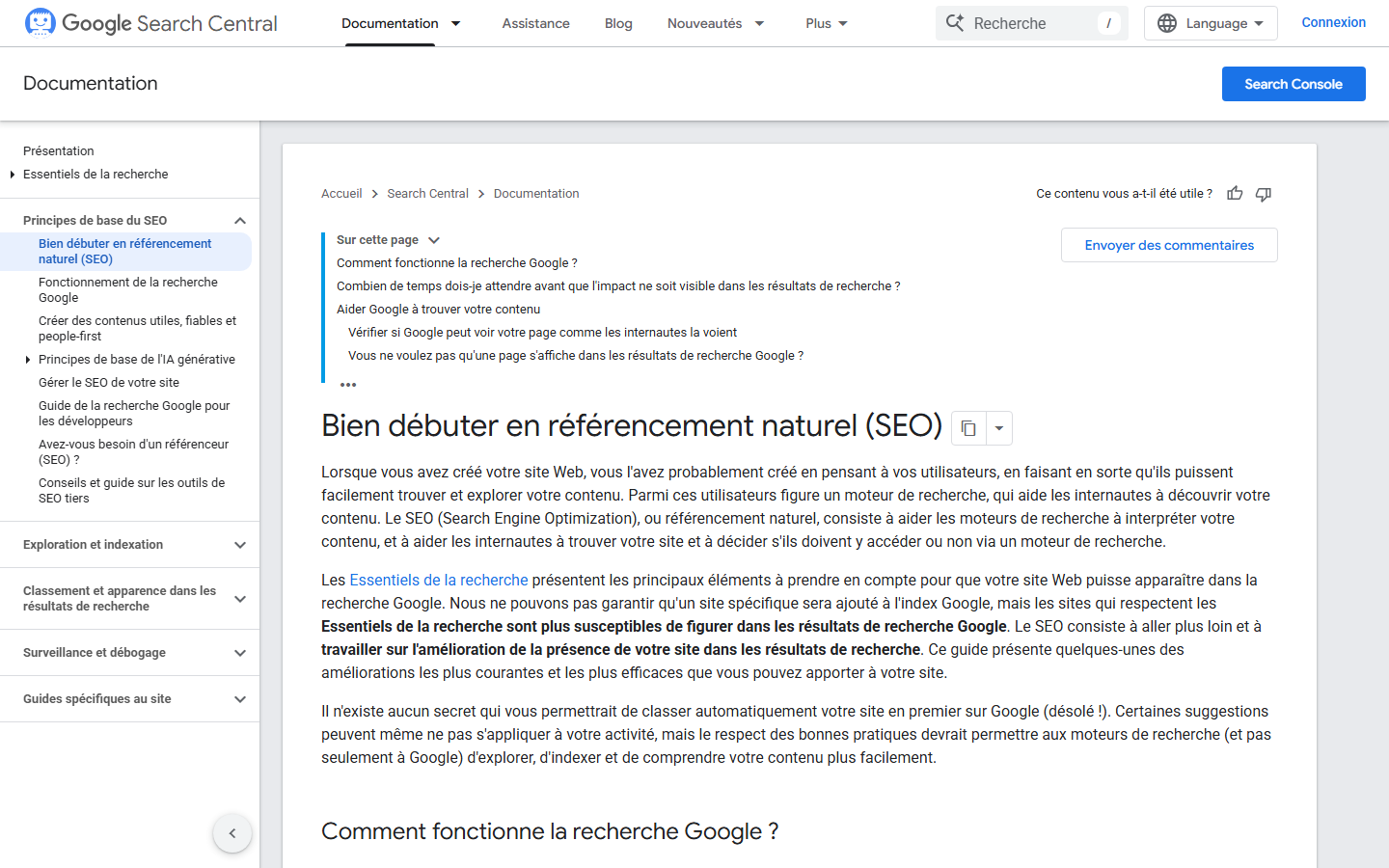Viewport: 1389px width, 868px height.
Task: Open the Language selector dropdown
Action: coord(1211,23)
